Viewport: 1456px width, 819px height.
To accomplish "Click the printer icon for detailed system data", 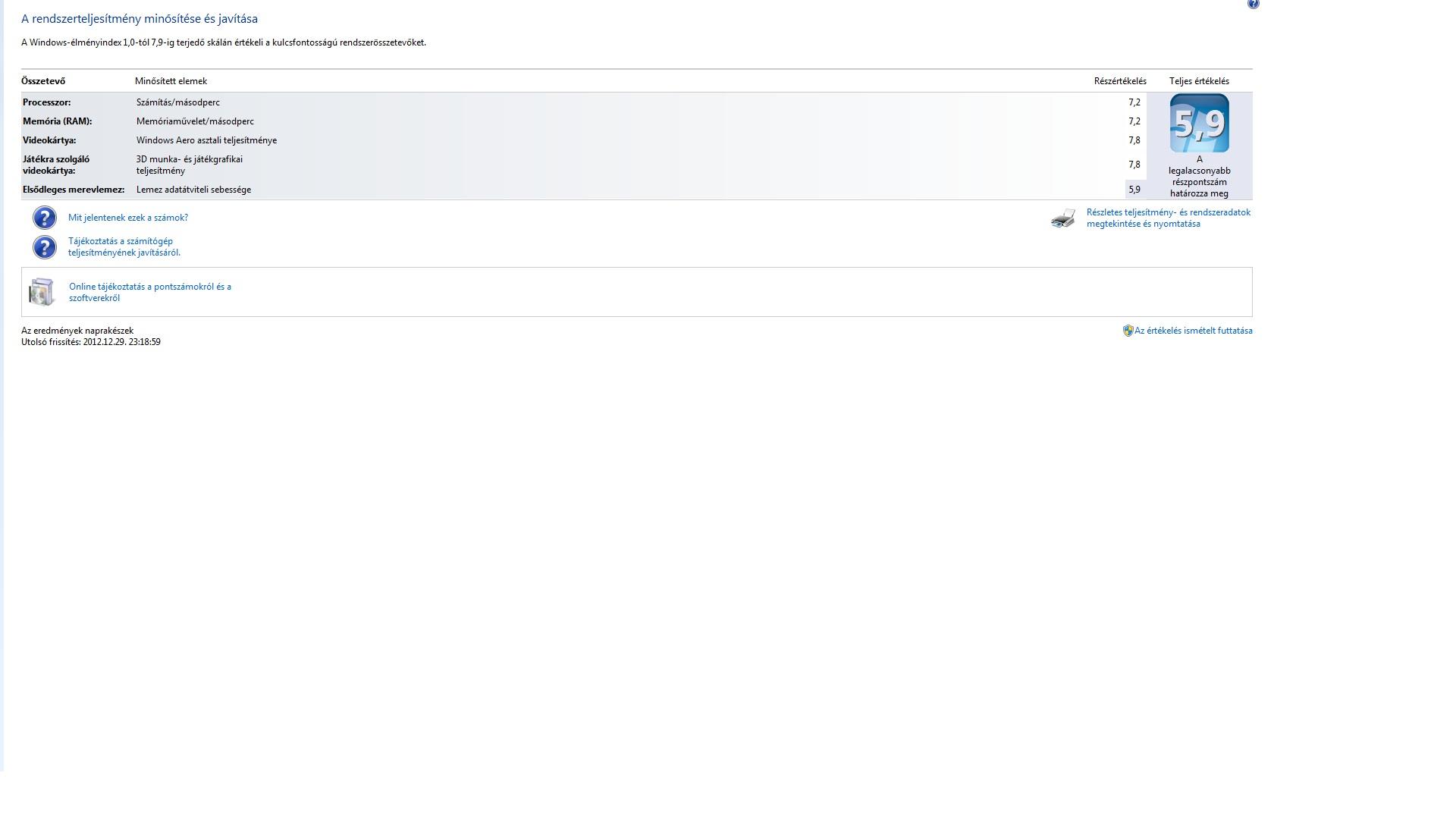I will (1063, 218).
